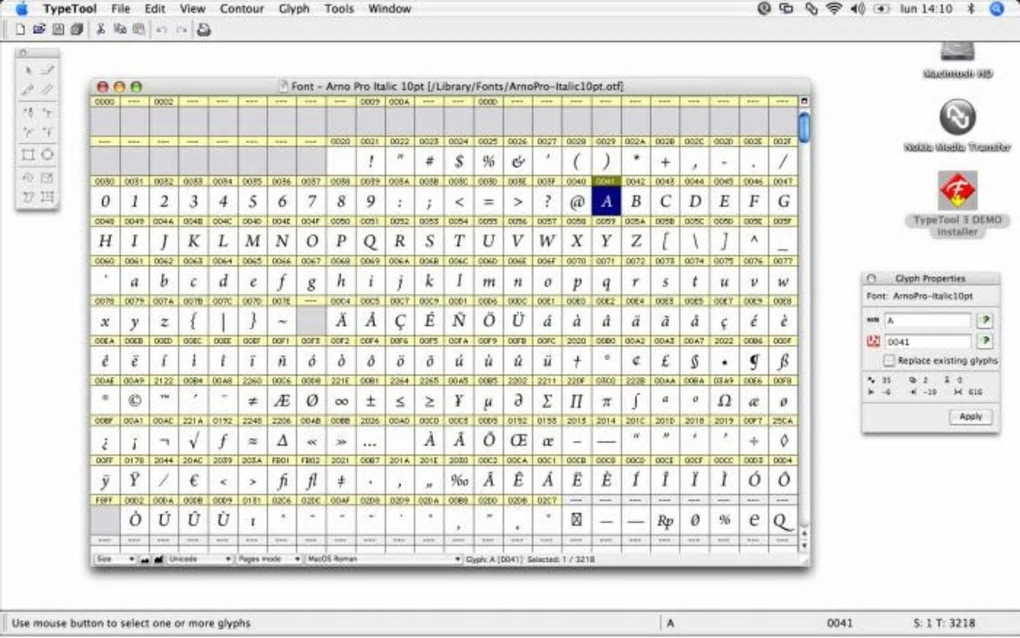Open the Contour menu
The height and width of the screenshot is (638, 1020).
coord(241,9)
